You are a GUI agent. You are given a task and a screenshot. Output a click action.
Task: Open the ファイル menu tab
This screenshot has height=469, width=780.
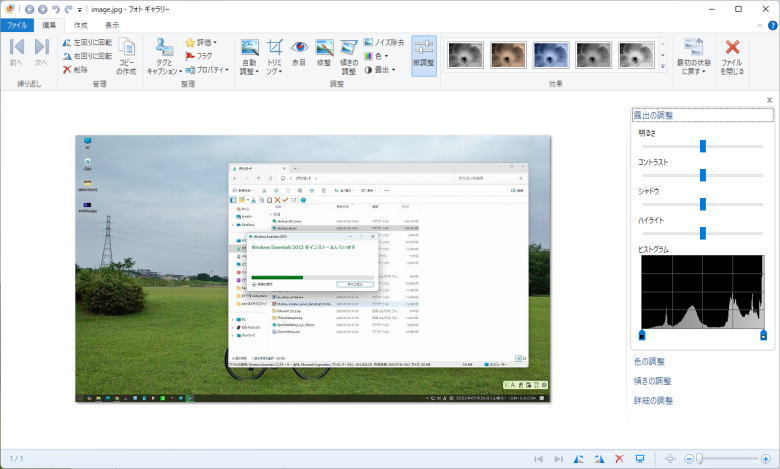[17, 24]
